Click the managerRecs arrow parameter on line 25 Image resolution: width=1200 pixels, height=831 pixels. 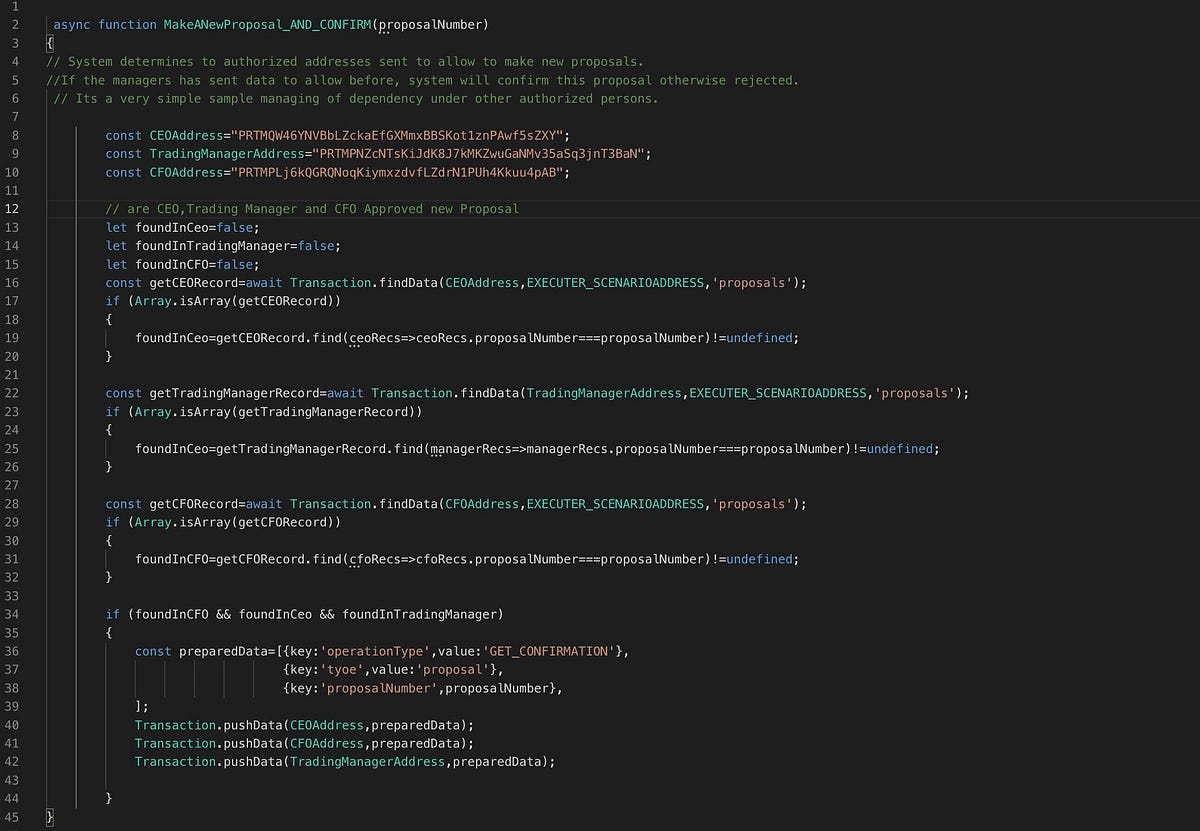point(470,449)
